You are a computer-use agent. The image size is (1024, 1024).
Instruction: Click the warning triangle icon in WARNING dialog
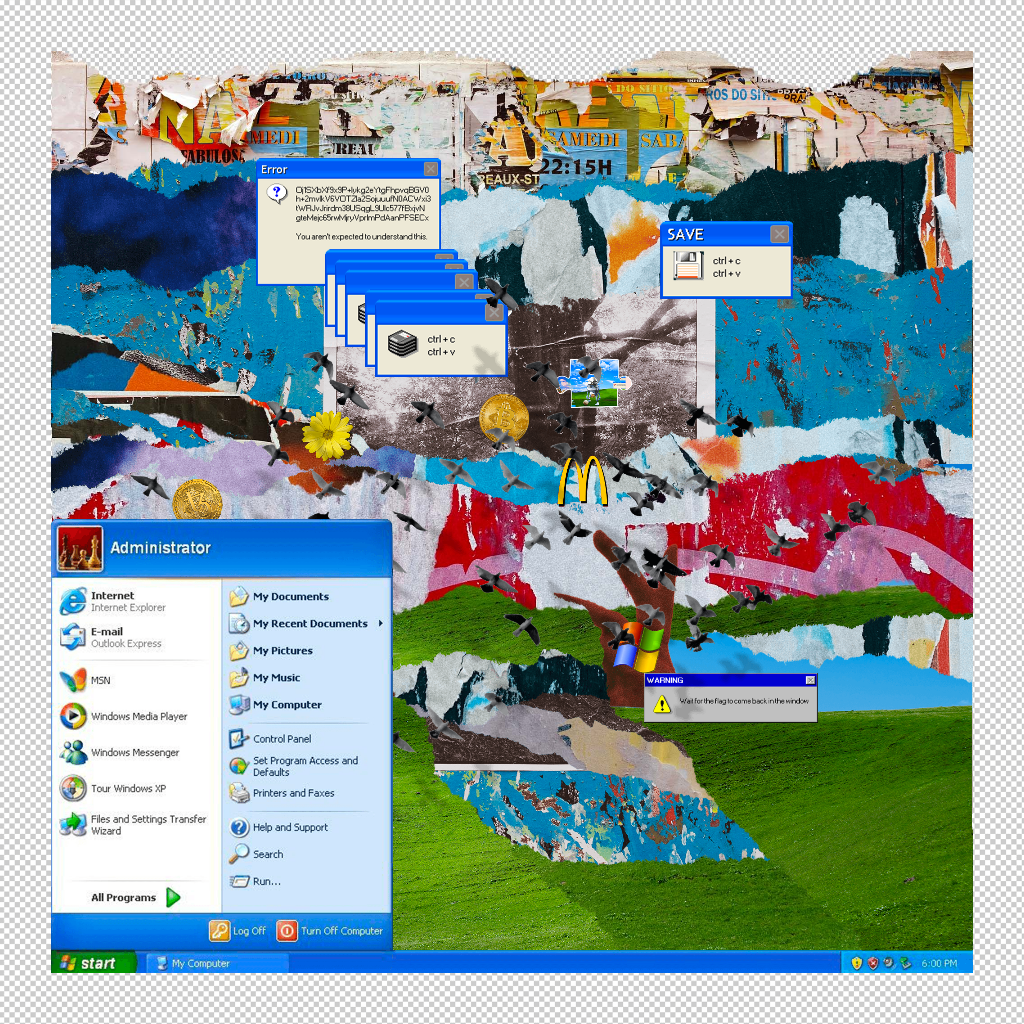[x=662, y=704]
